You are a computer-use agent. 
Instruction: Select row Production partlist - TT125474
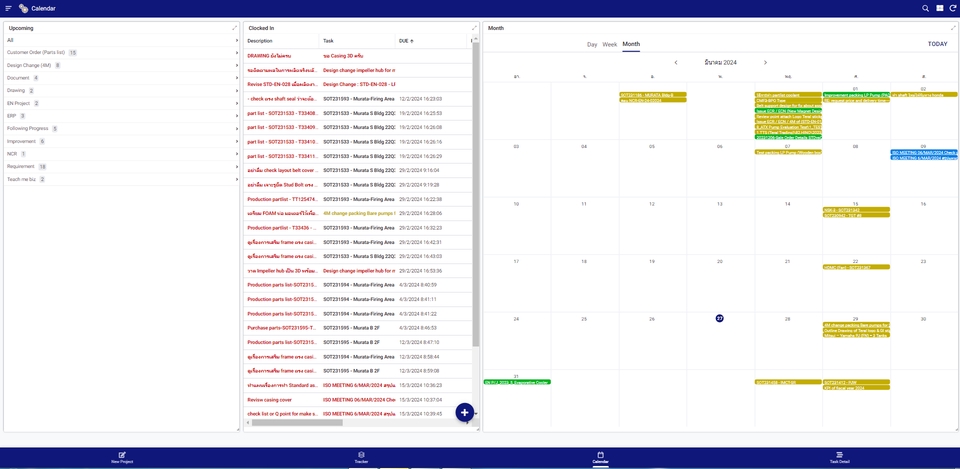point(358,199)
